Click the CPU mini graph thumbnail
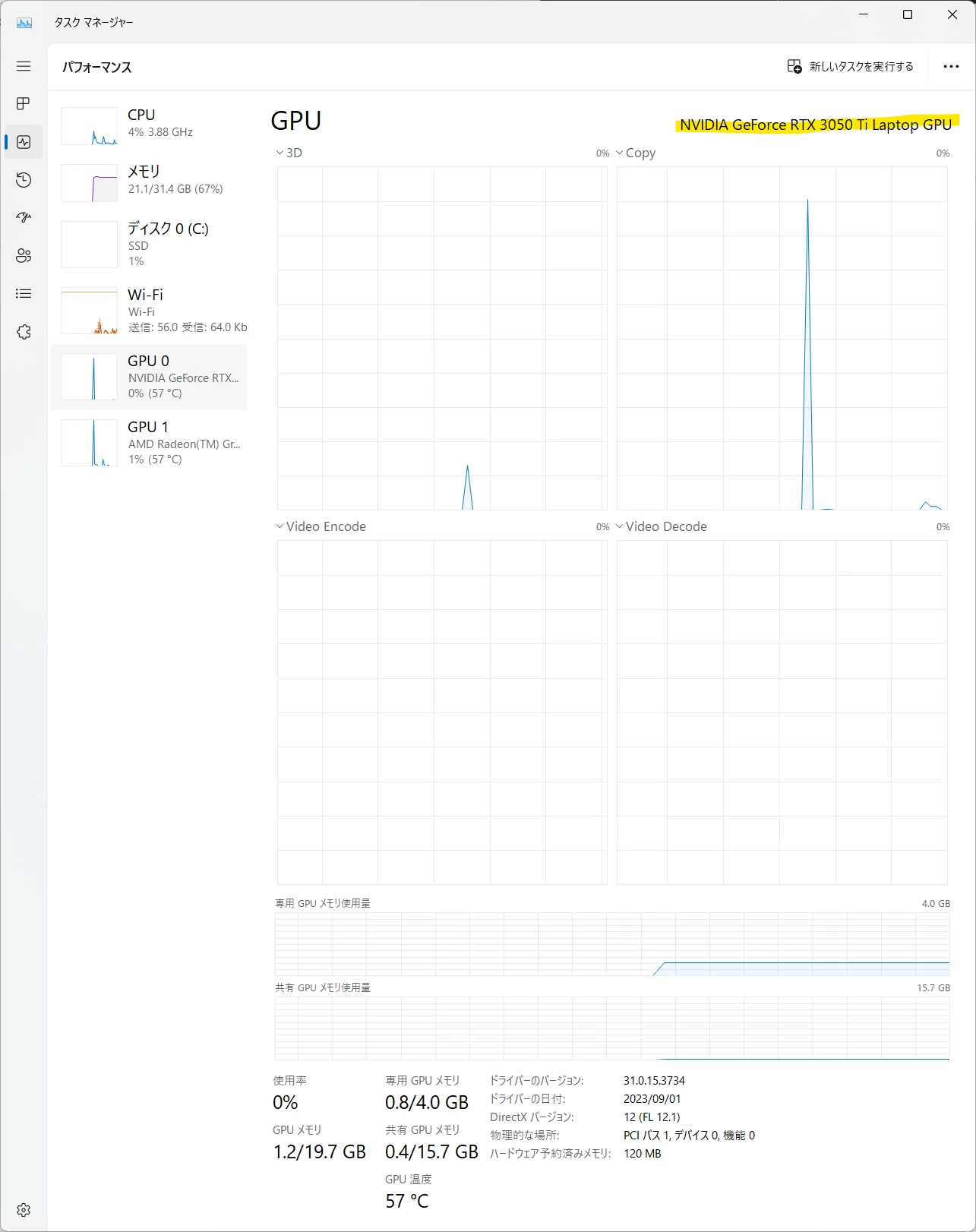This screenshot has height=1232, width=976. tap(89, 126)
